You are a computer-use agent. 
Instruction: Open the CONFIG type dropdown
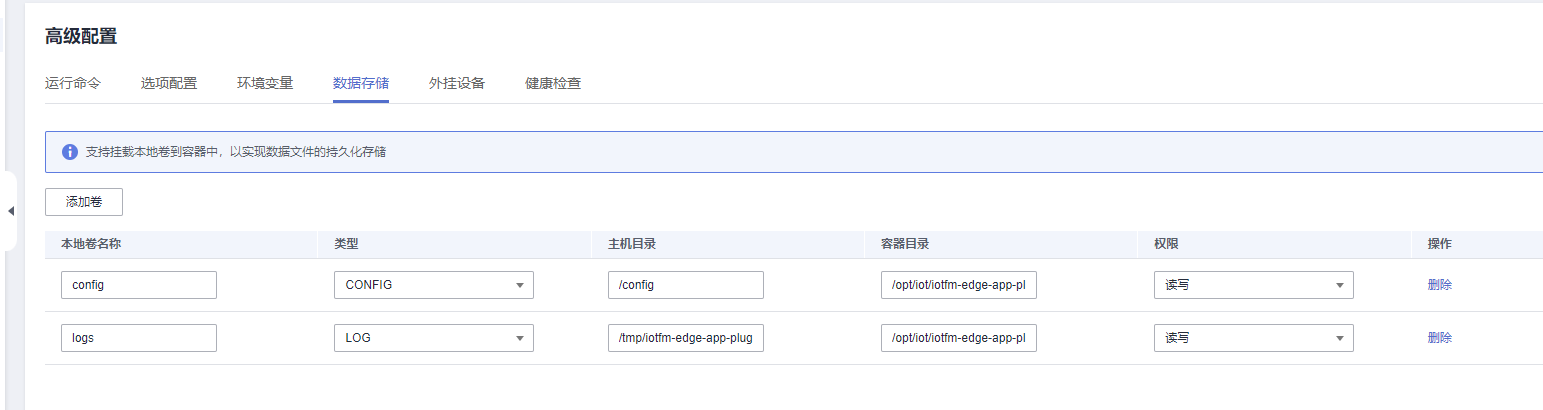coord(433,285)
